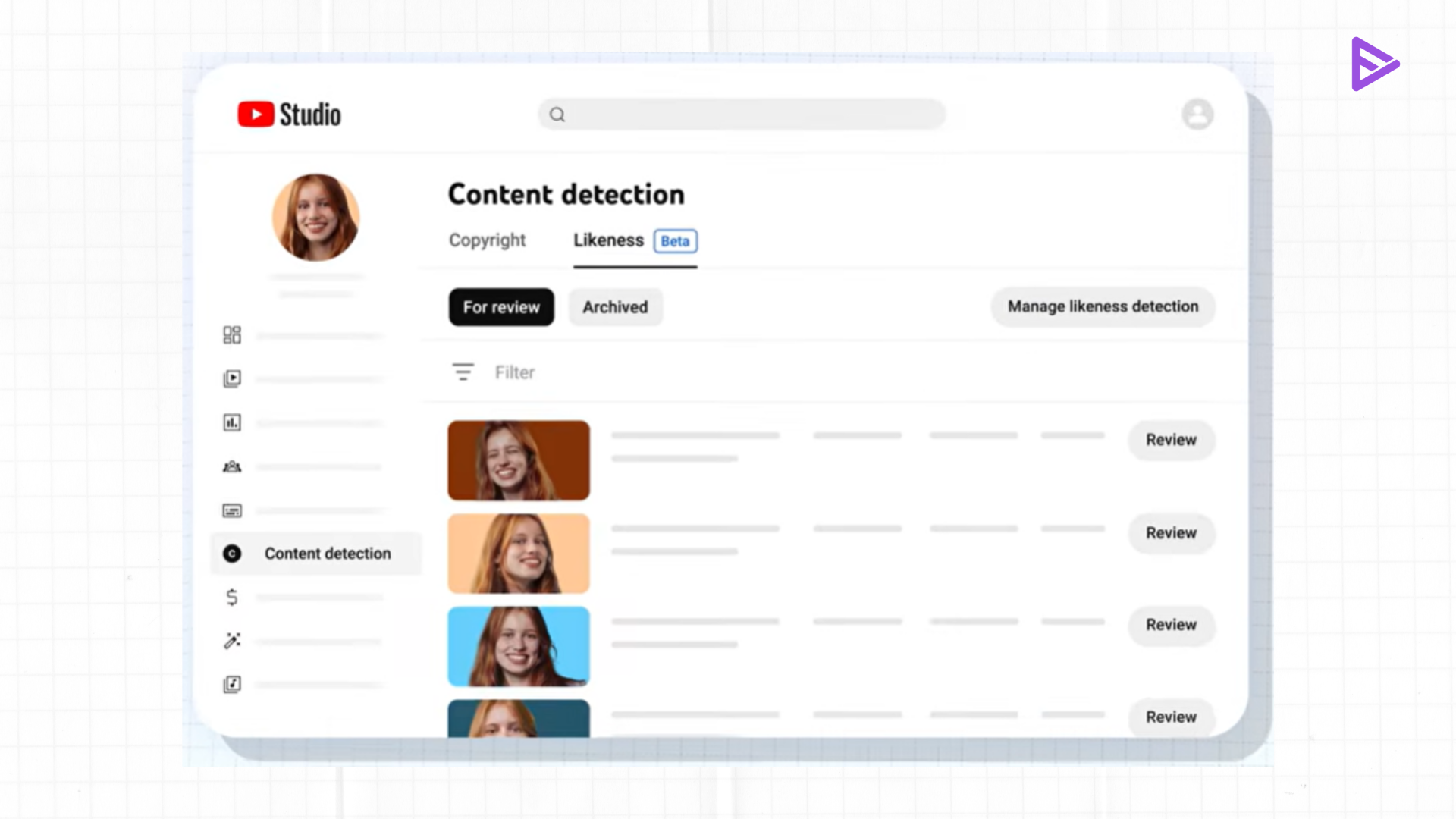Click the YouTube Studio logo

click(x=288, y=114)
